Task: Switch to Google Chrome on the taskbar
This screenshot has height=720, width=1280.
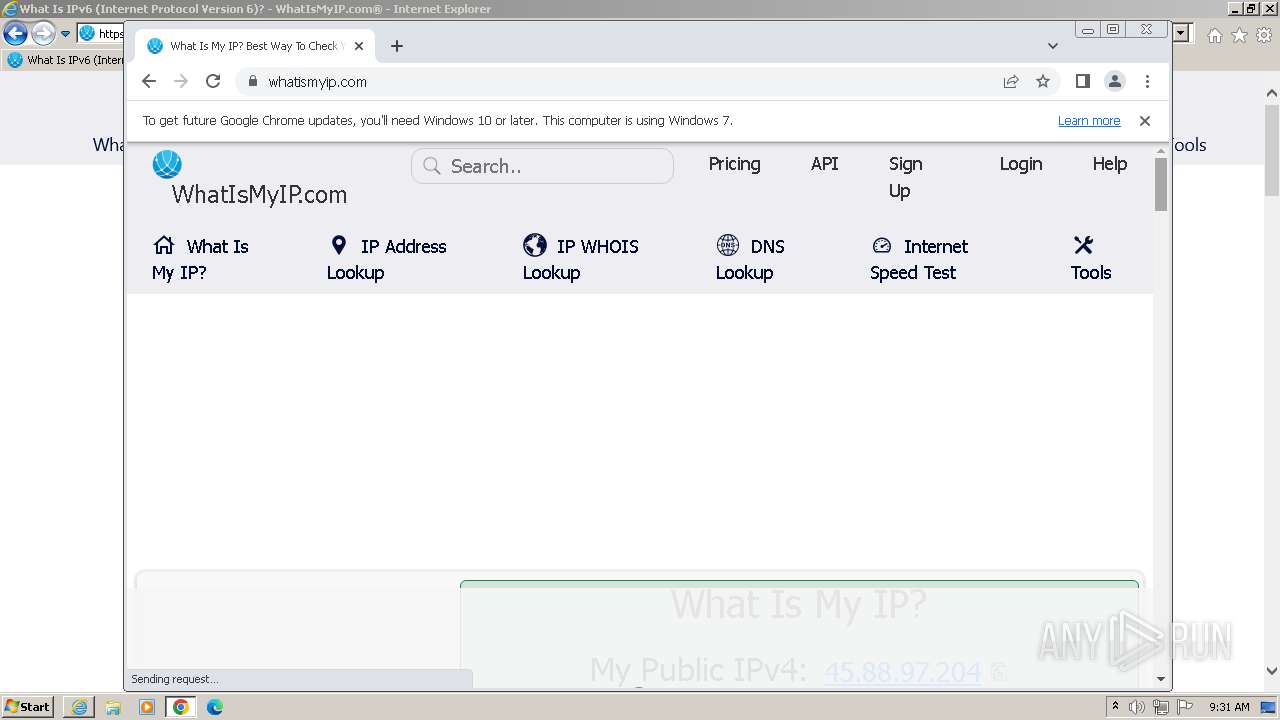Action: click(x=181, y=707)
